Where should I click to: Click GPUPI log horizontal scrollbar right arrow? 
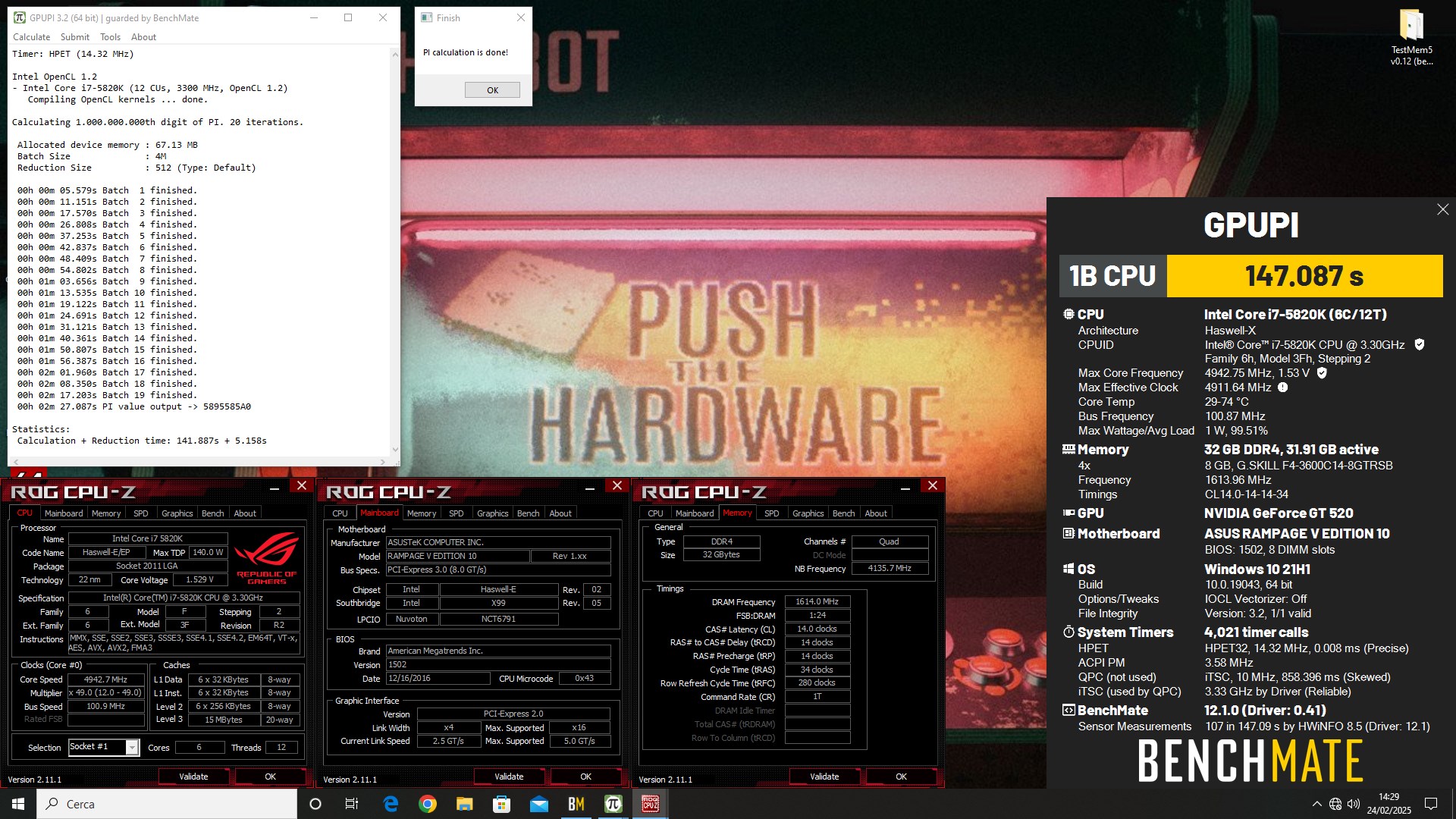click(x=383, y=462)
